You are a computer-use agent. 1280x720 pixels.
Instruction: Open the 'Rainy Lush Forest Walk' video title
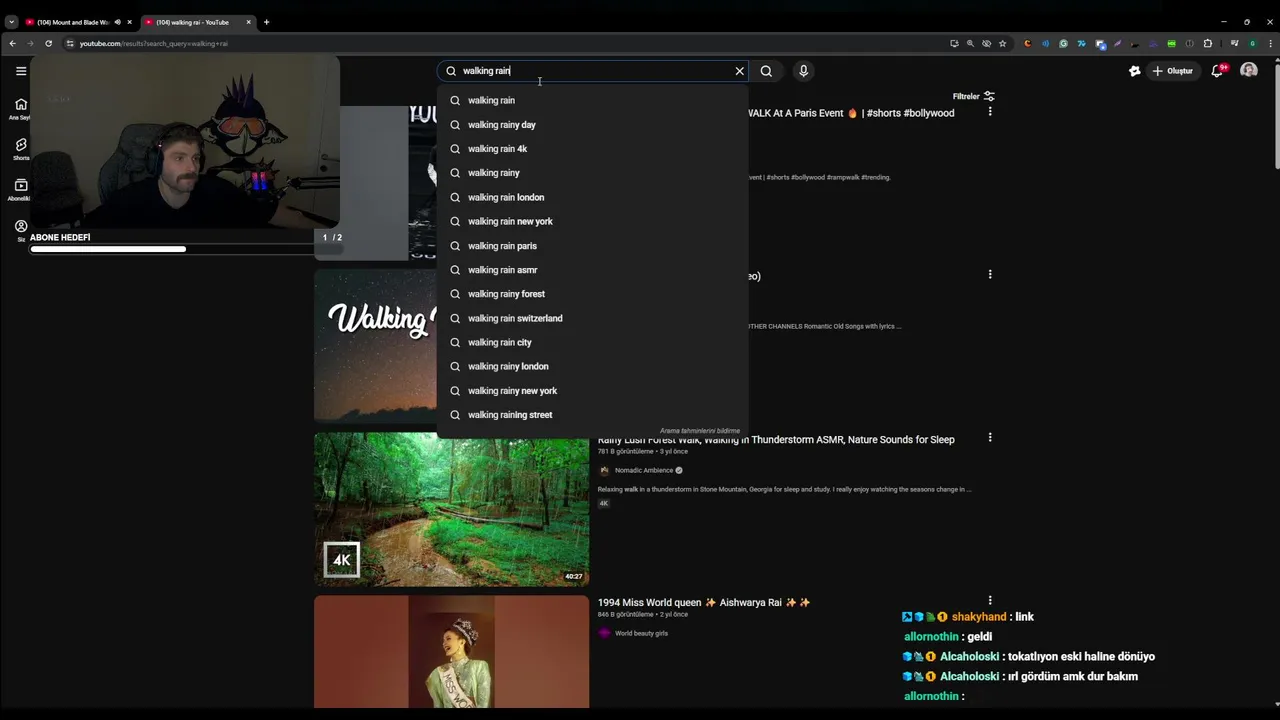coord(776,440)
